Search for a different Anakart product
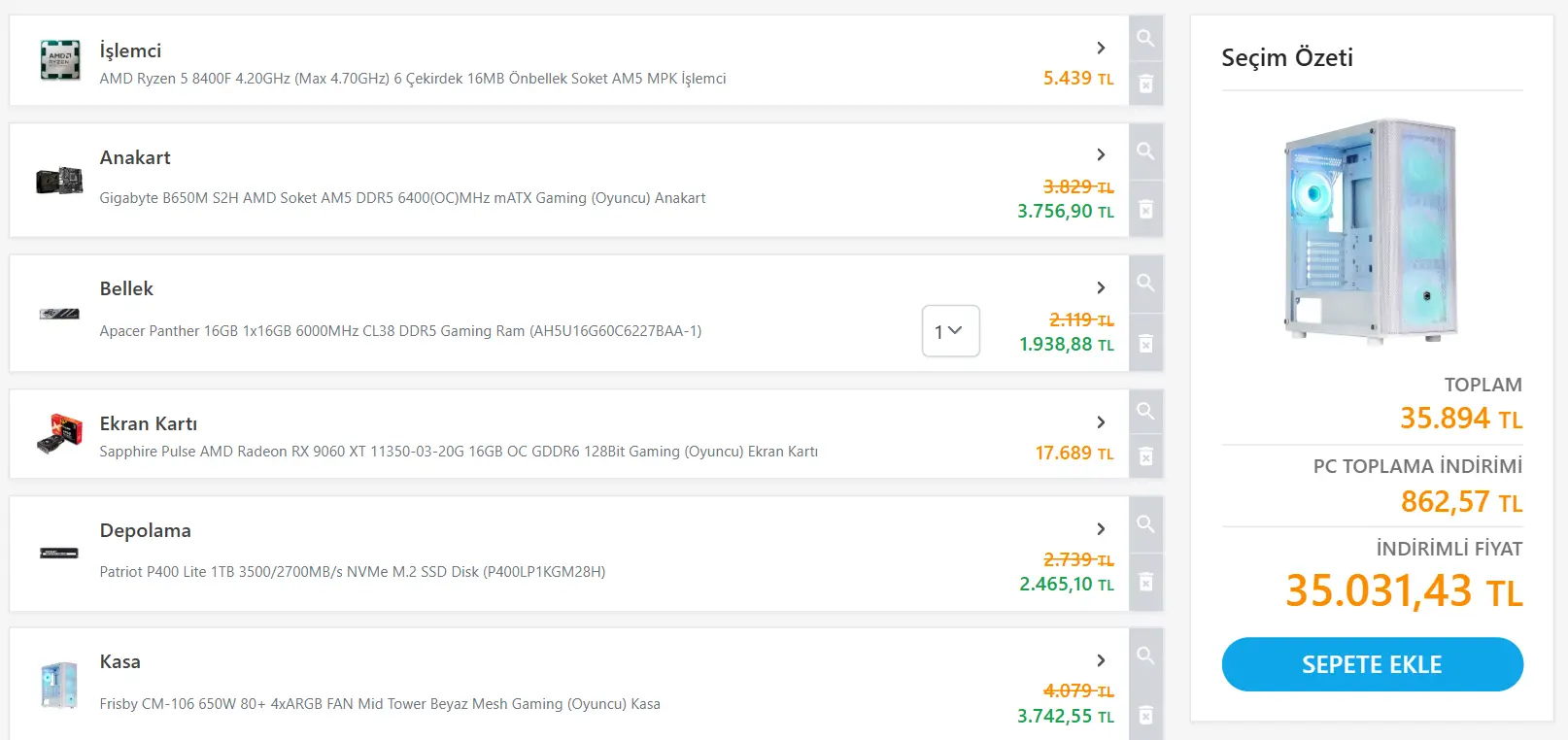Image resolution: width=1568 pixels, height=740 pixels. point(1146,151)
